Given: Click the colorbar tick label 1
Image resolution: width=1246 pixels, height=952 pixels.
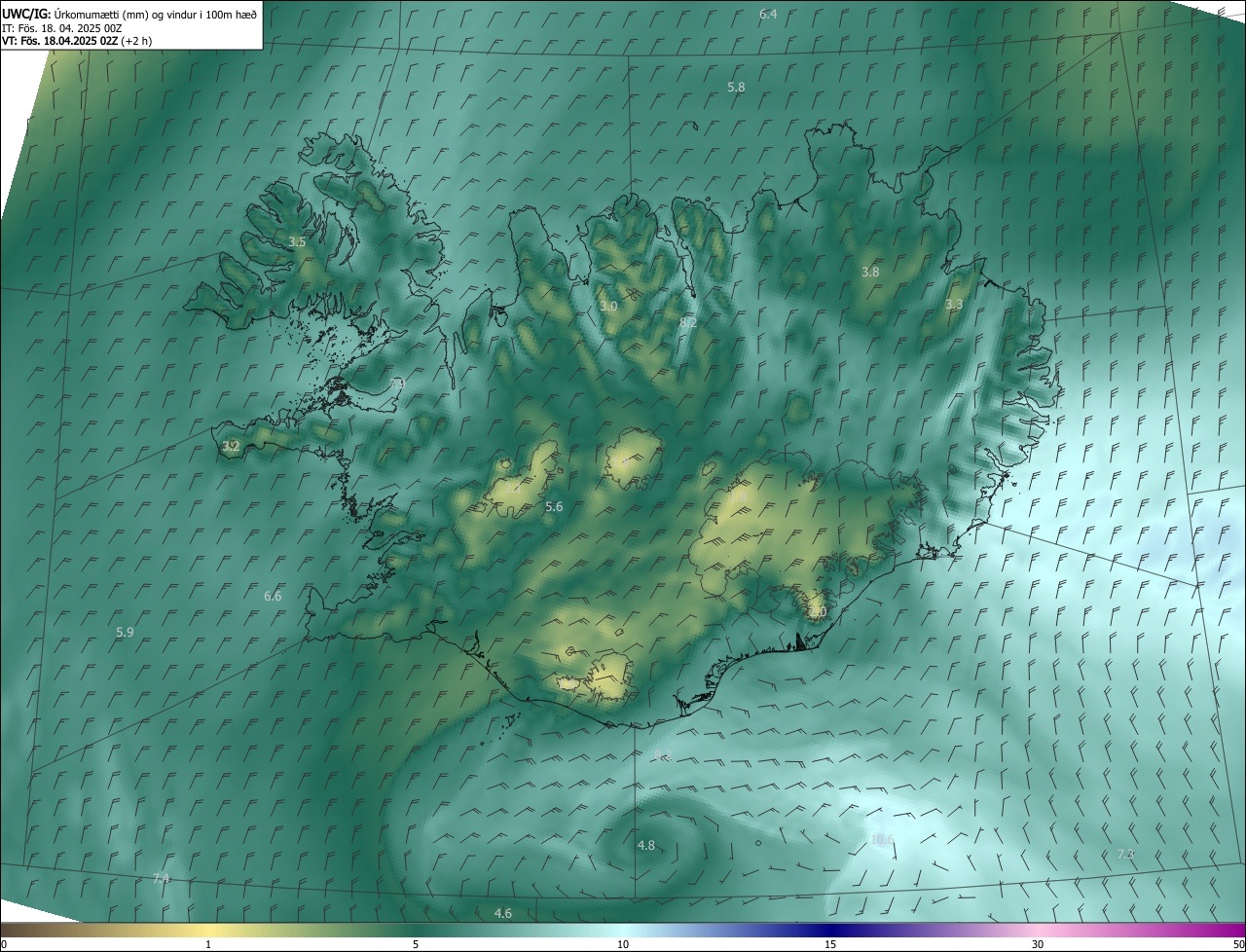Looking at the screenshot, I should click(208, 944).
